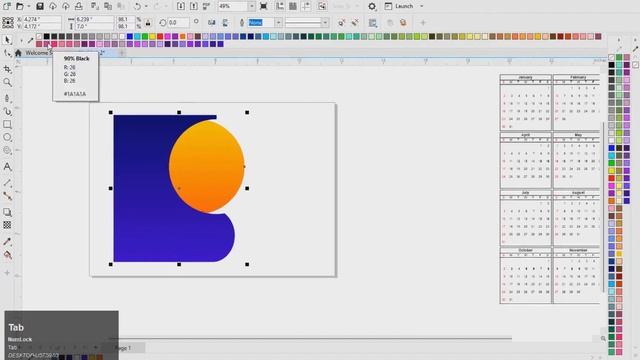Click Mirror vertically icon
The image size is (640, 360).
pyautogui.click(x=225, y=22)
